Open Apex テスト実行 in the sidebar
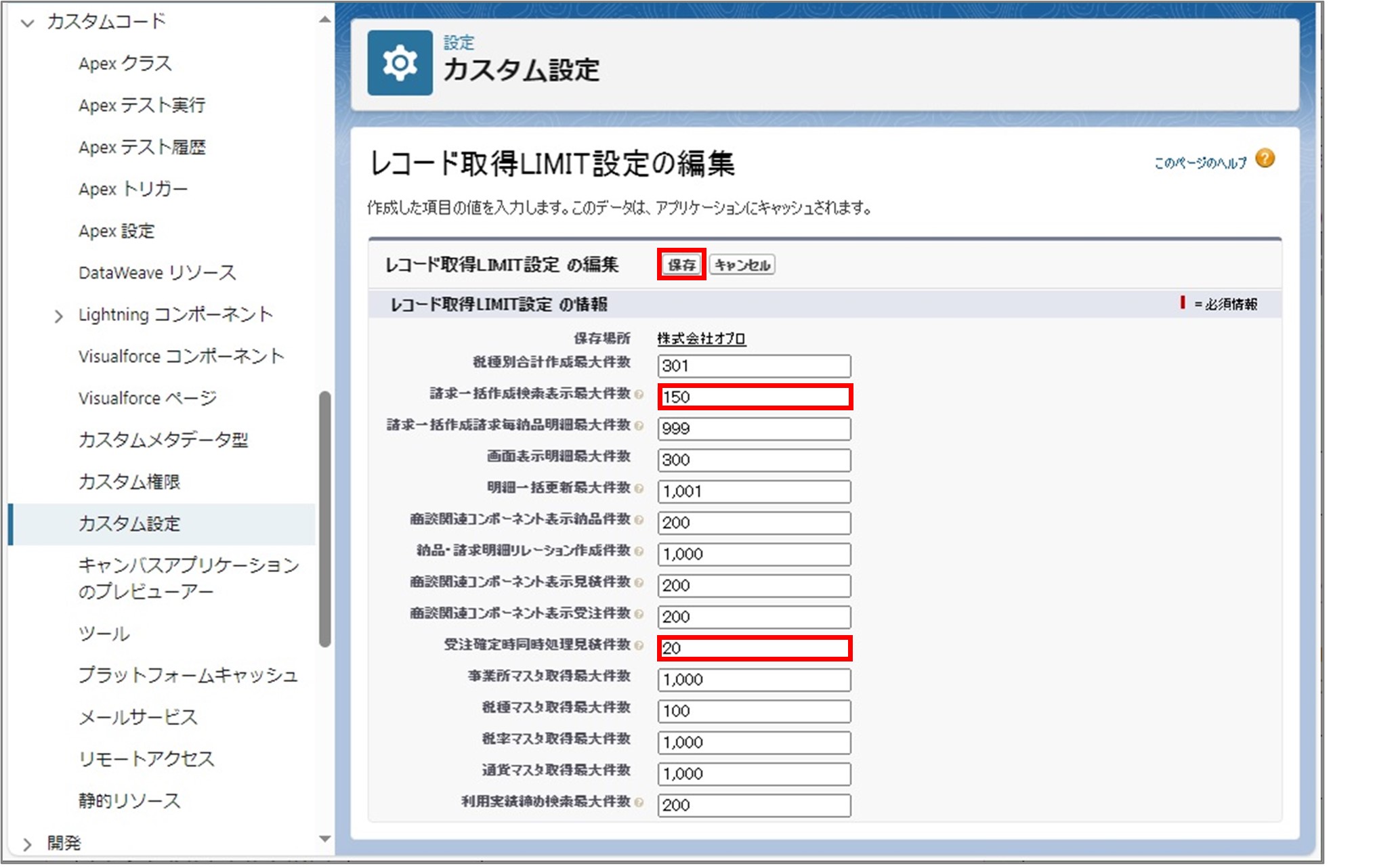The width and height of the screenshot is (1373, 868). tap(142, 106)
